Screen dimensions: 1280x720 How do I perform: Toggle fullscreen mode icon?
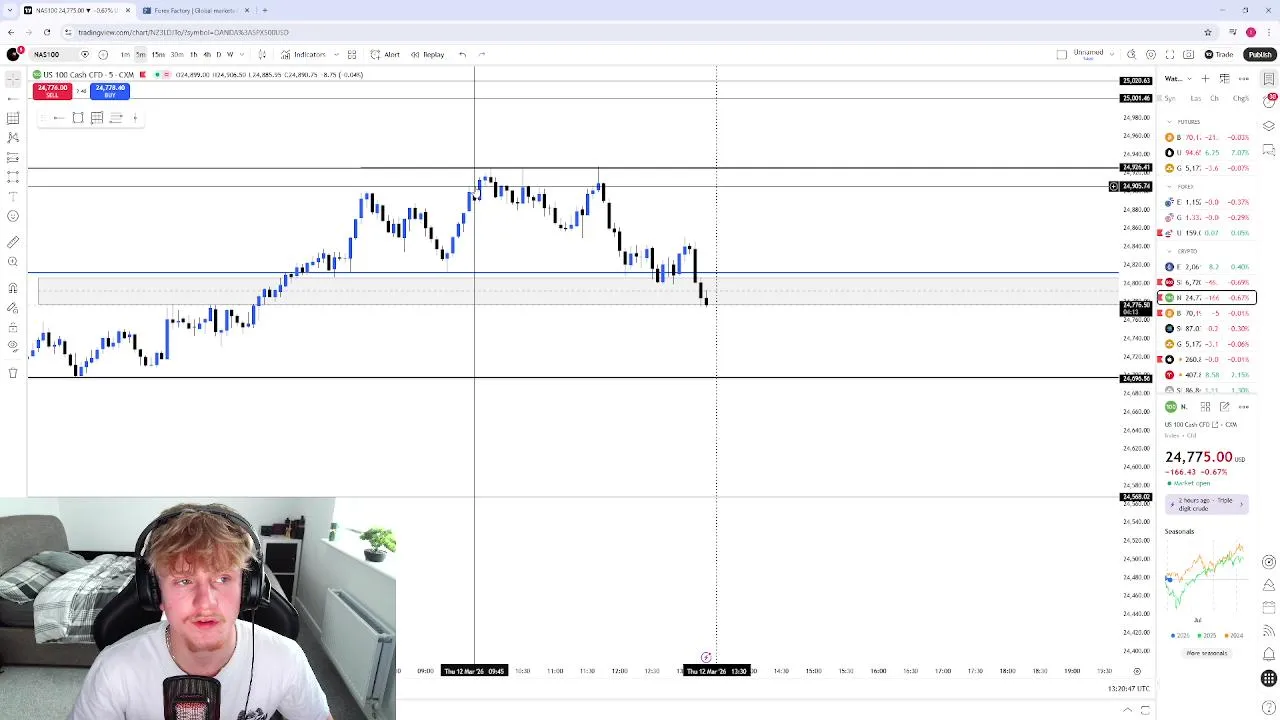(1170, 54)
